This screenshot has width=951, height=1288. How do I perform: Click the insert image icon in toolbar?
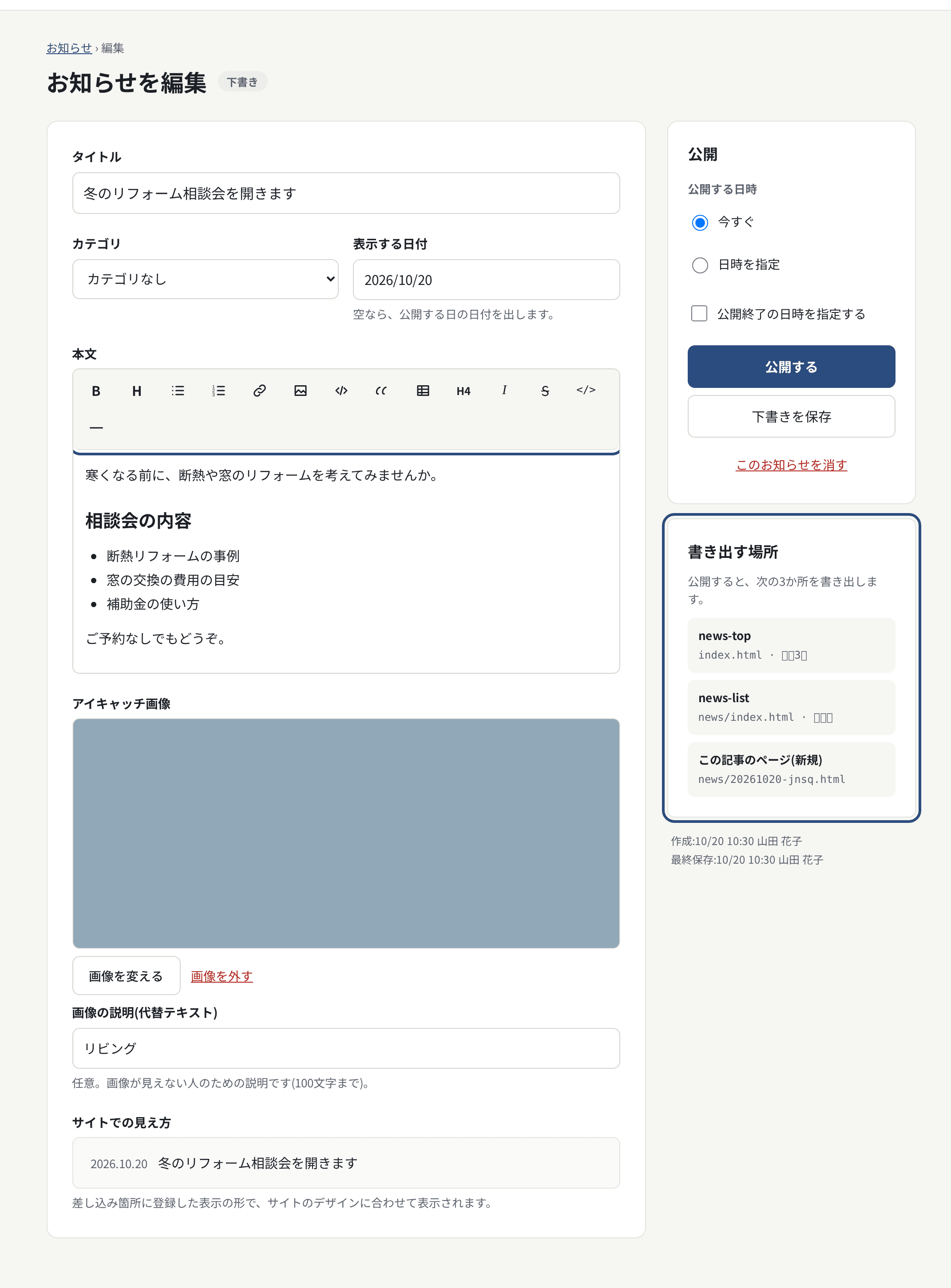point(301,391)
